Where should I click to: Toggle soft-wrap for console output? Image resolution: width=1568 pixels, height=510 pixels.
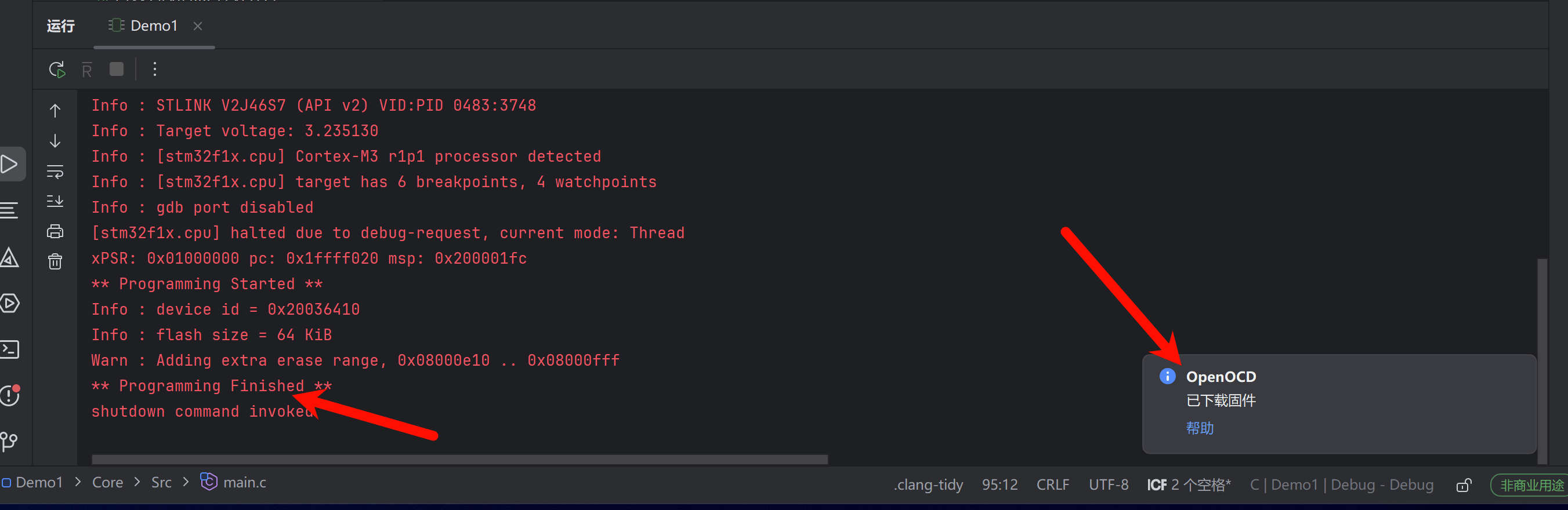(55, 172)
